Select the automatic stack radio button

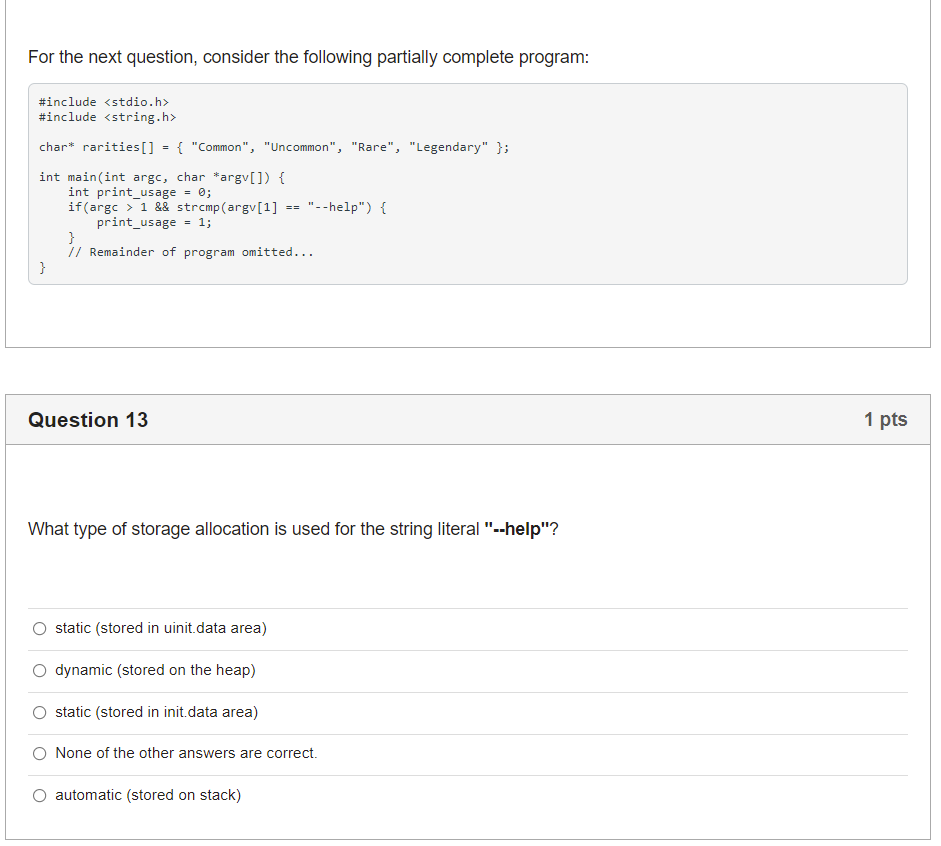[x=39, y=796]
